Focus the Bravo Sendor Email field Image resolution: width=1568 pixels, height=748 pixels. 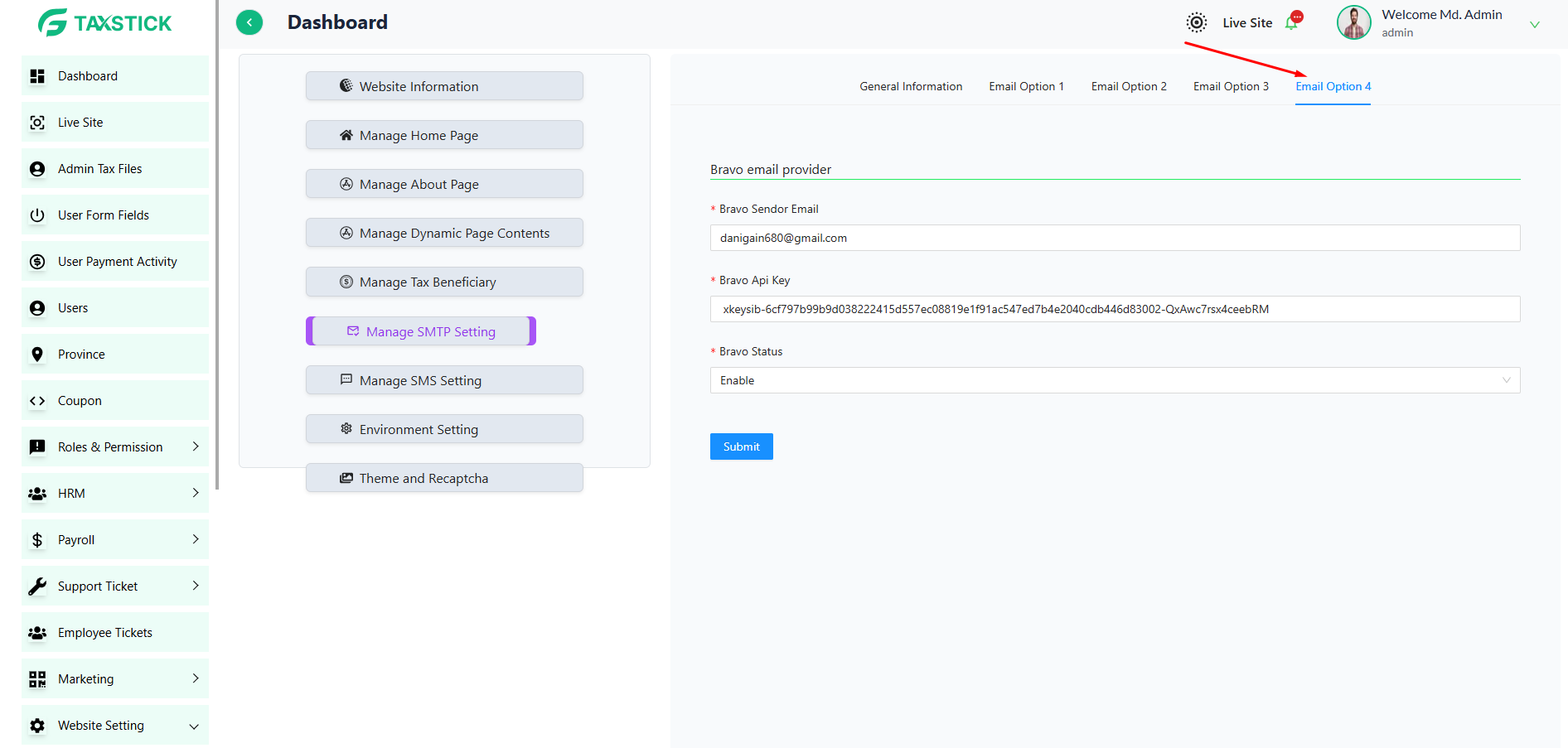point(1114,238)
